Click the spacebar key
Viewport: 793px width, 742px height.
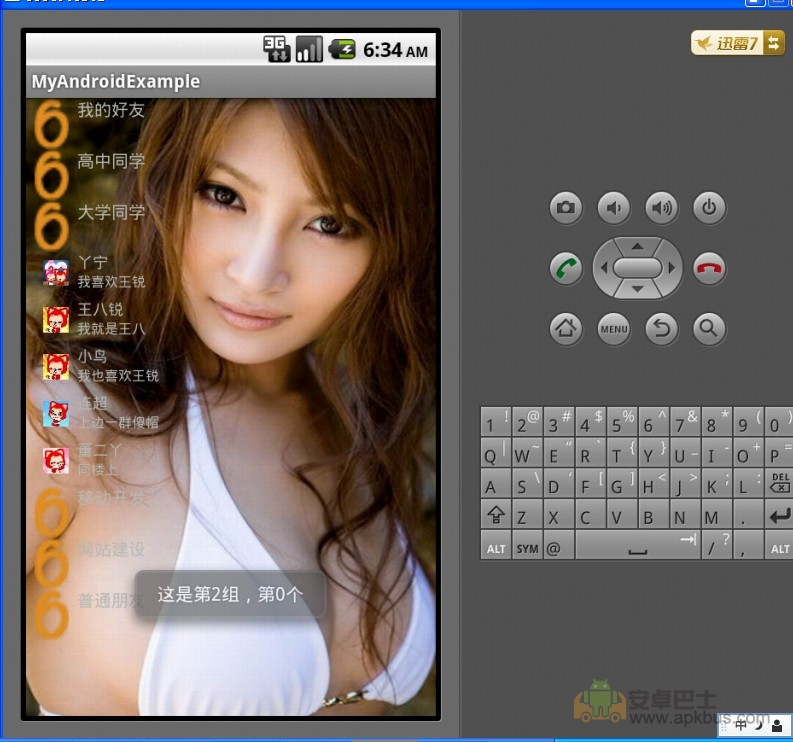[x=638, y=545]
